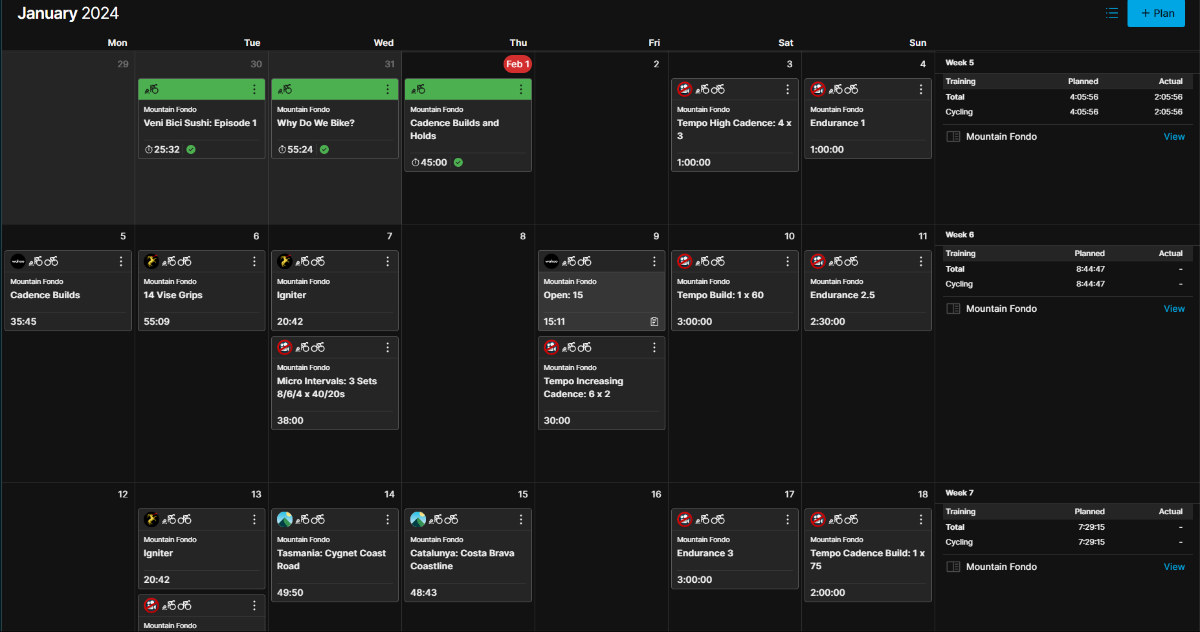Open three-dot menu on 14 Vise Grips card
This screenshot has width=1200, height=632.
coord(254,262)
